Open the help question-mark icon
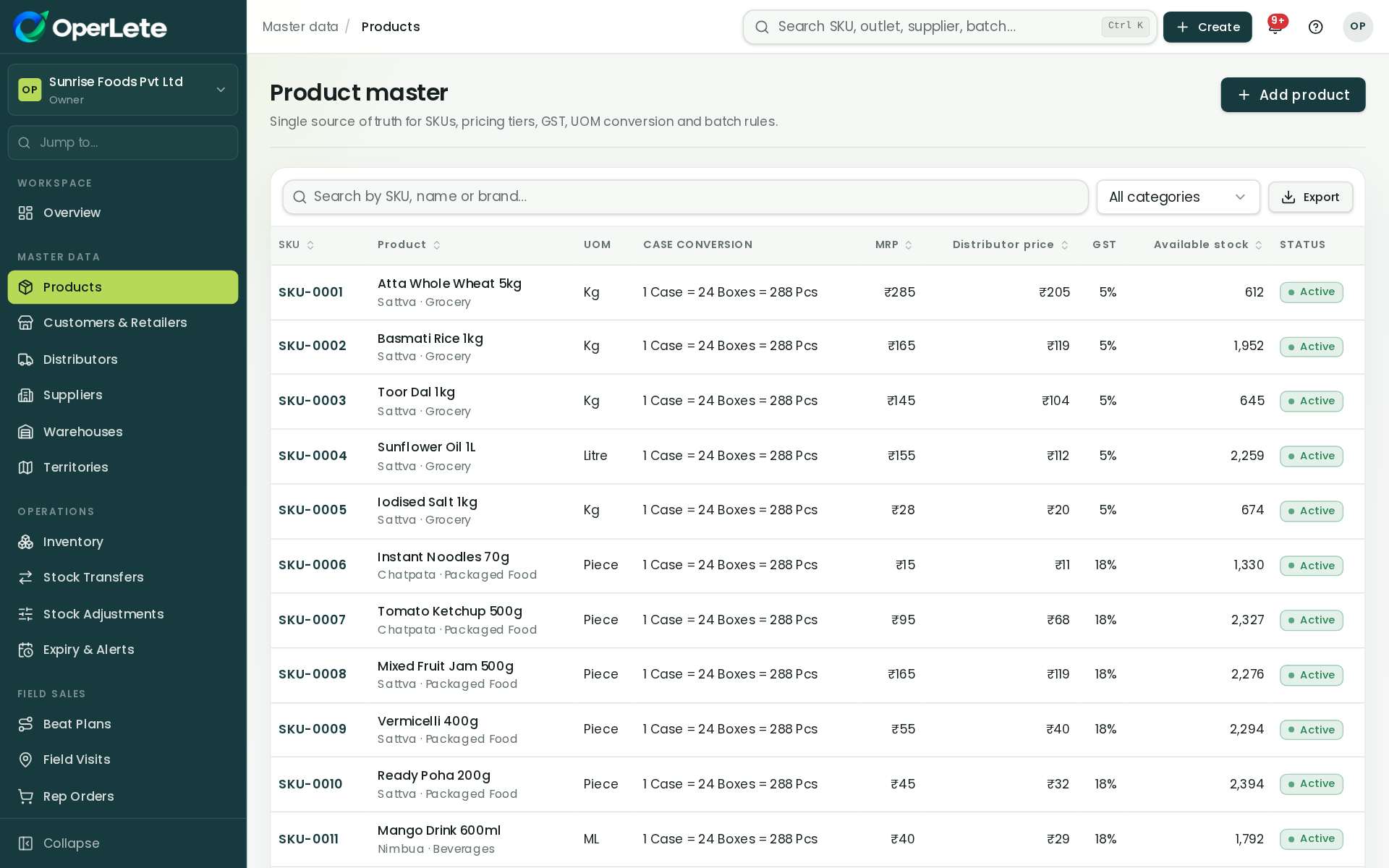 (1316, 27)
